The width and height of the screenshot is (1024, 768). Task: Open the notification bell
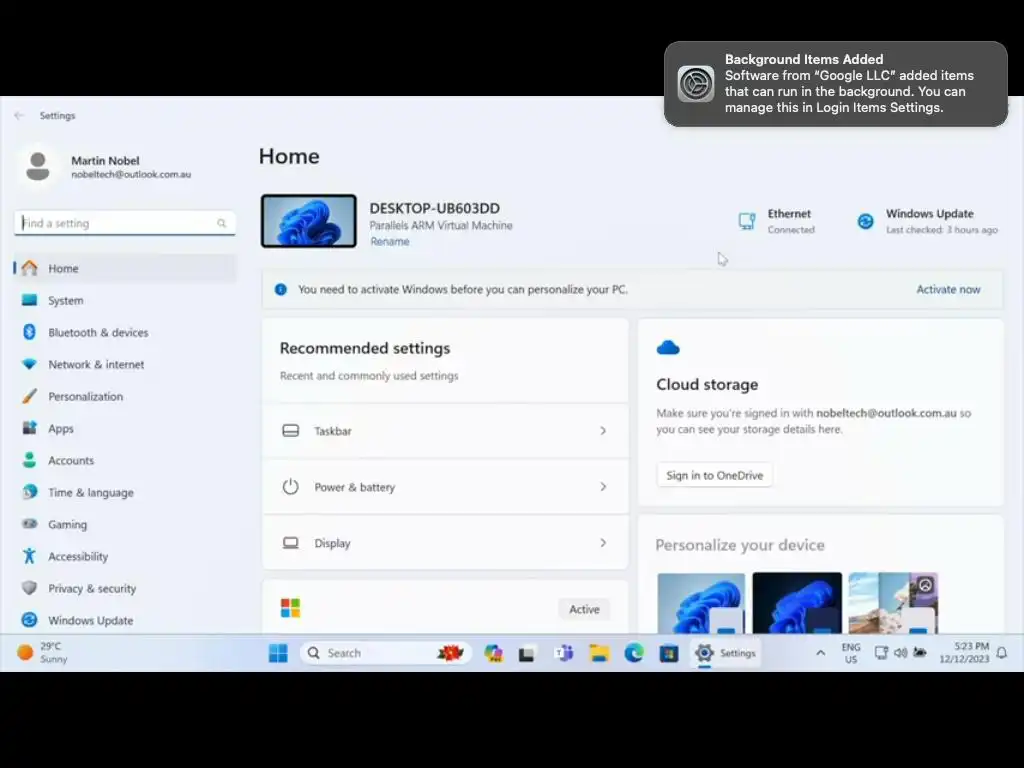[x=1002, y=653]
